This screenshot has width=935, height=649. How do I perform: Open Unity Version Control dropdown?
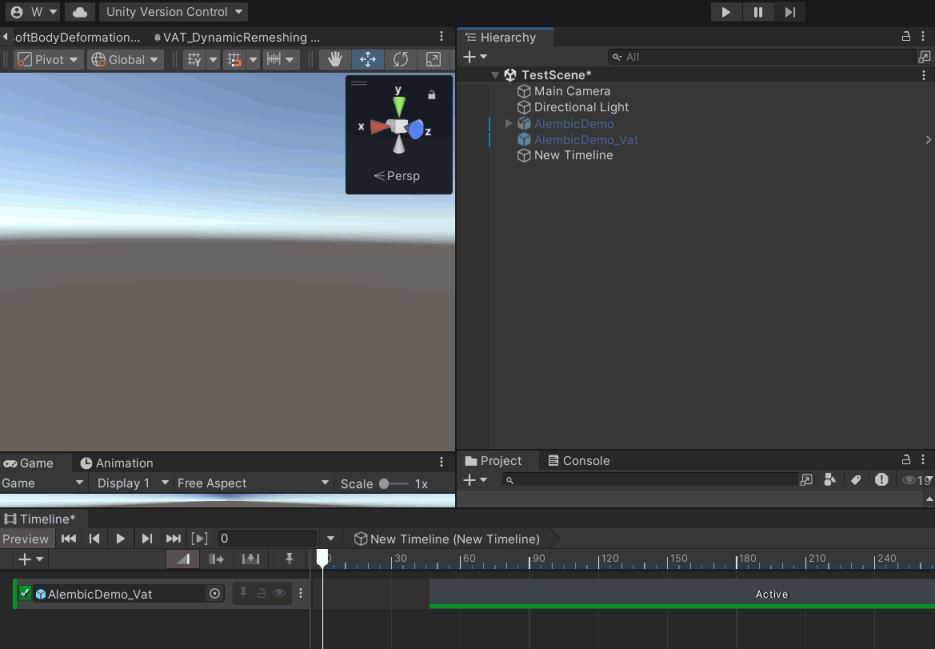174,12
